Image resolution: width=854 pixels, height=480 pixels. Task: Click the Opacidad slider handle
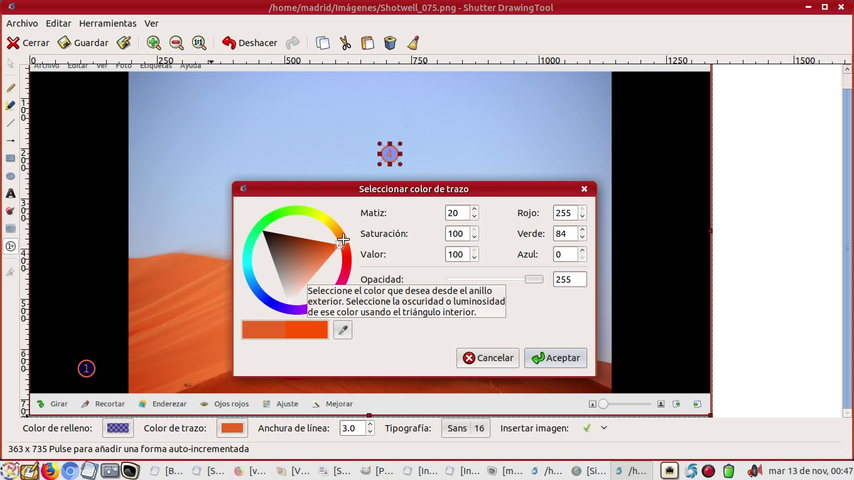pyautogui.click(x=534, y=280)
